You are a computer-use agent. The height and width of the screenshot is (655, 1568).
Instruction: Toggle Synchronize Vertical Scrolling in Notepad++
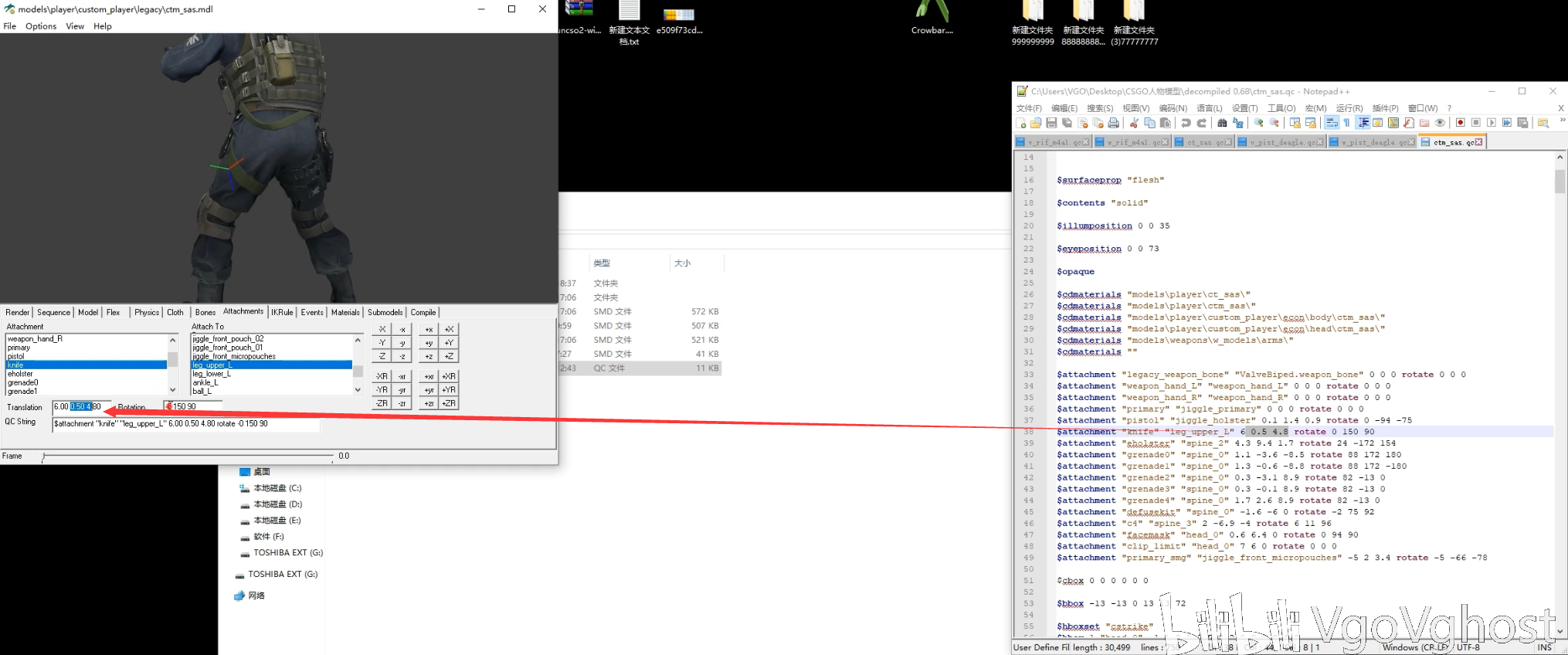point(1295,123)
